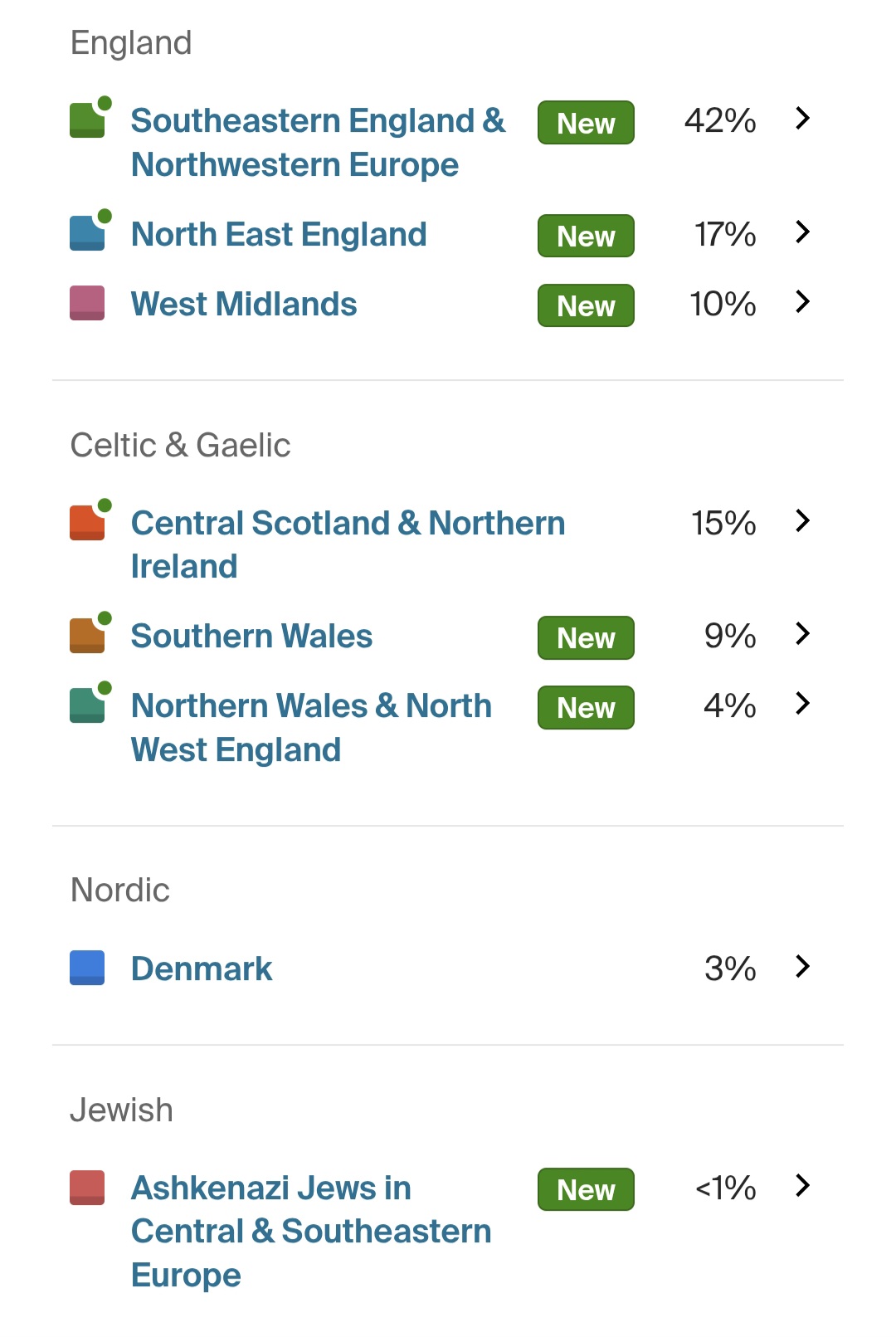
Task: Click the brown Southern Wales region icon
Action: 87,636
